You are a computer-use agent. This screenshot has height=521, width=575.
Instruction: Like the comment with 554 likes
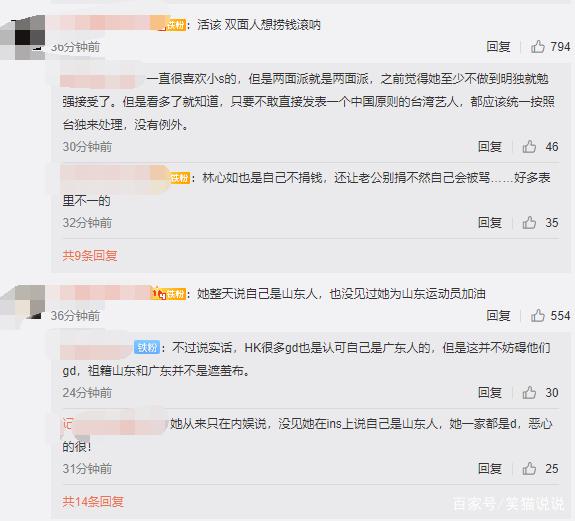538,316
